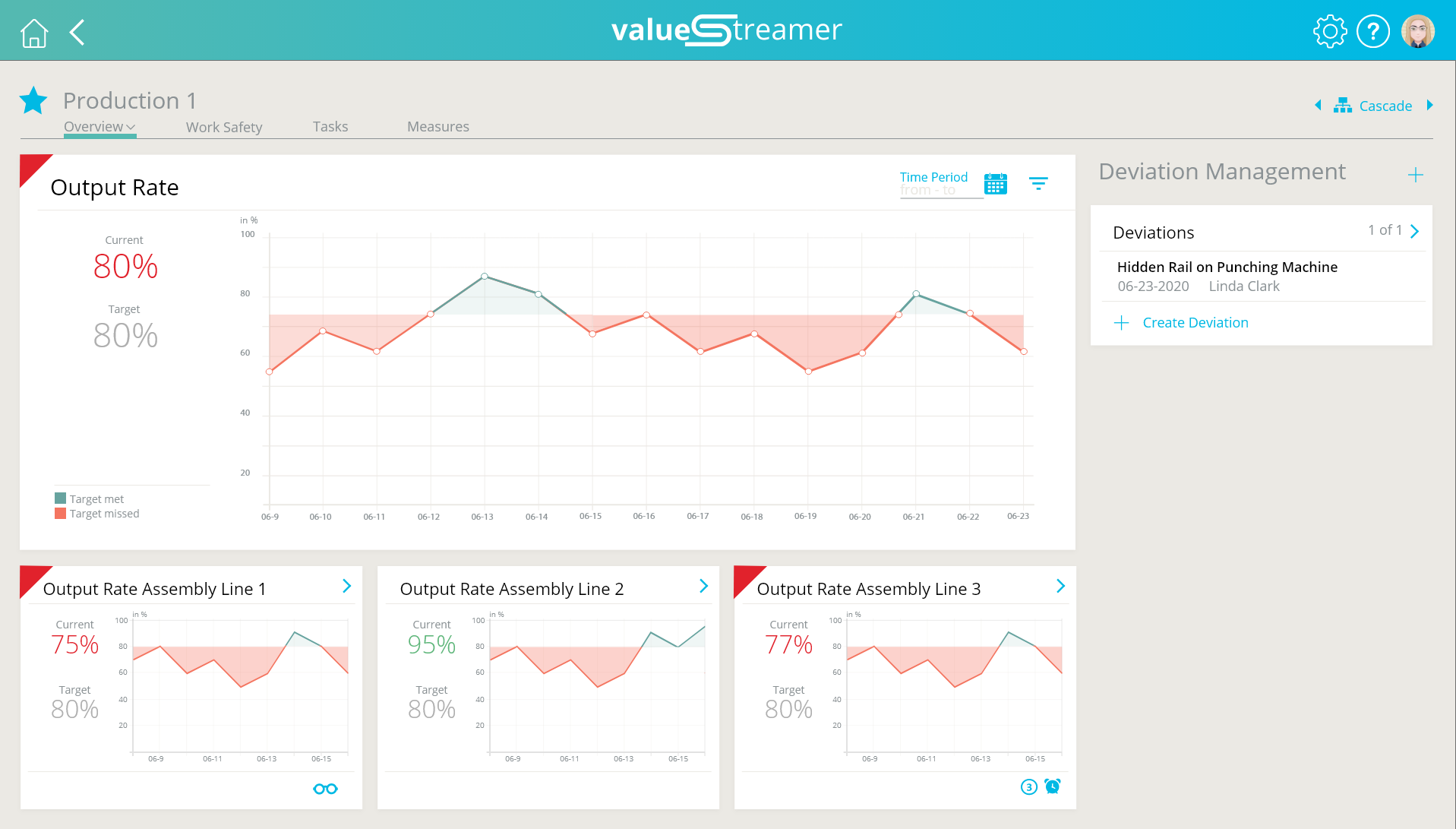Open settings via the gear icon
This screenshot has height=829, width=1456.
coord(1329,30)
